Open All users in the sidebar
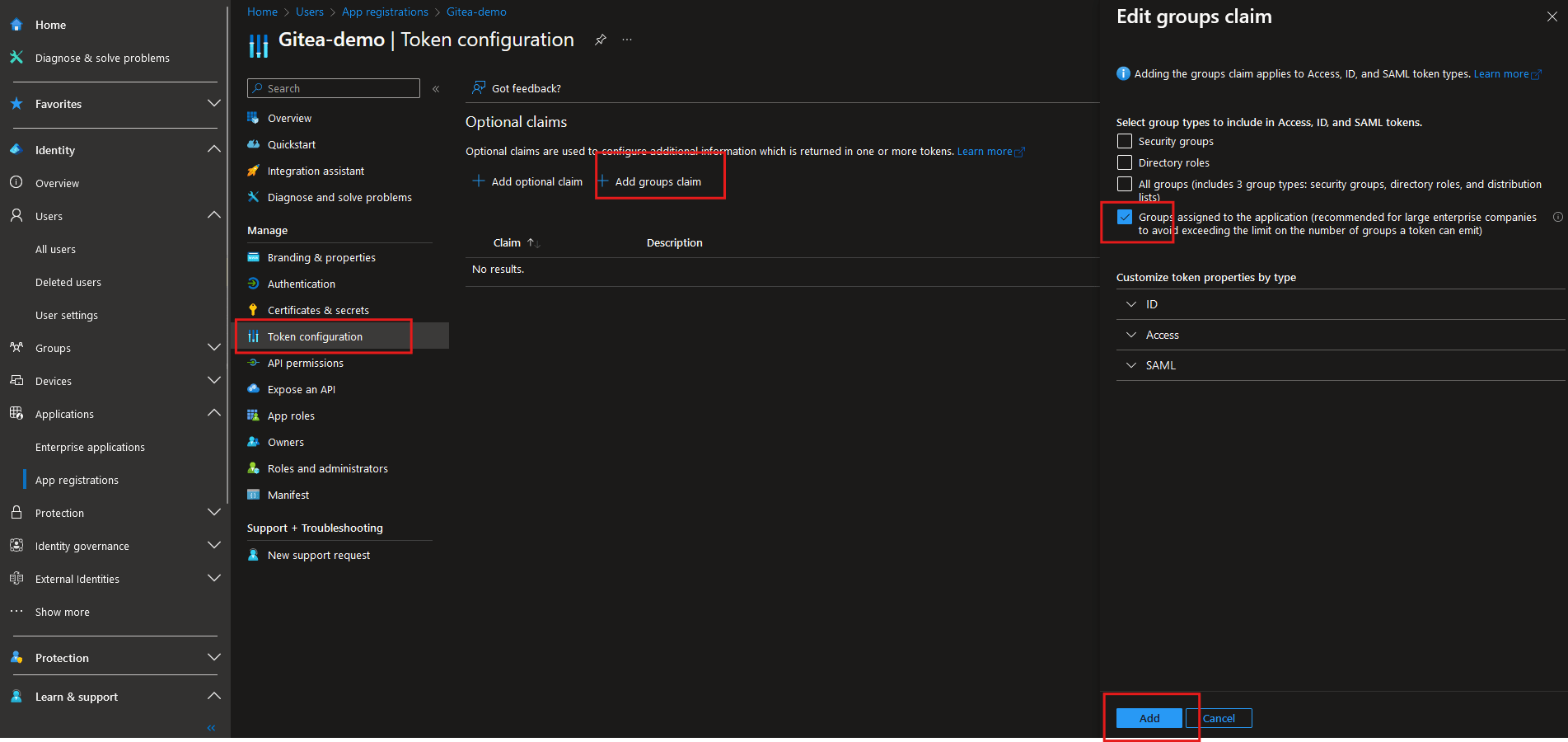1568x742 pixels. (x=55, y=249)
